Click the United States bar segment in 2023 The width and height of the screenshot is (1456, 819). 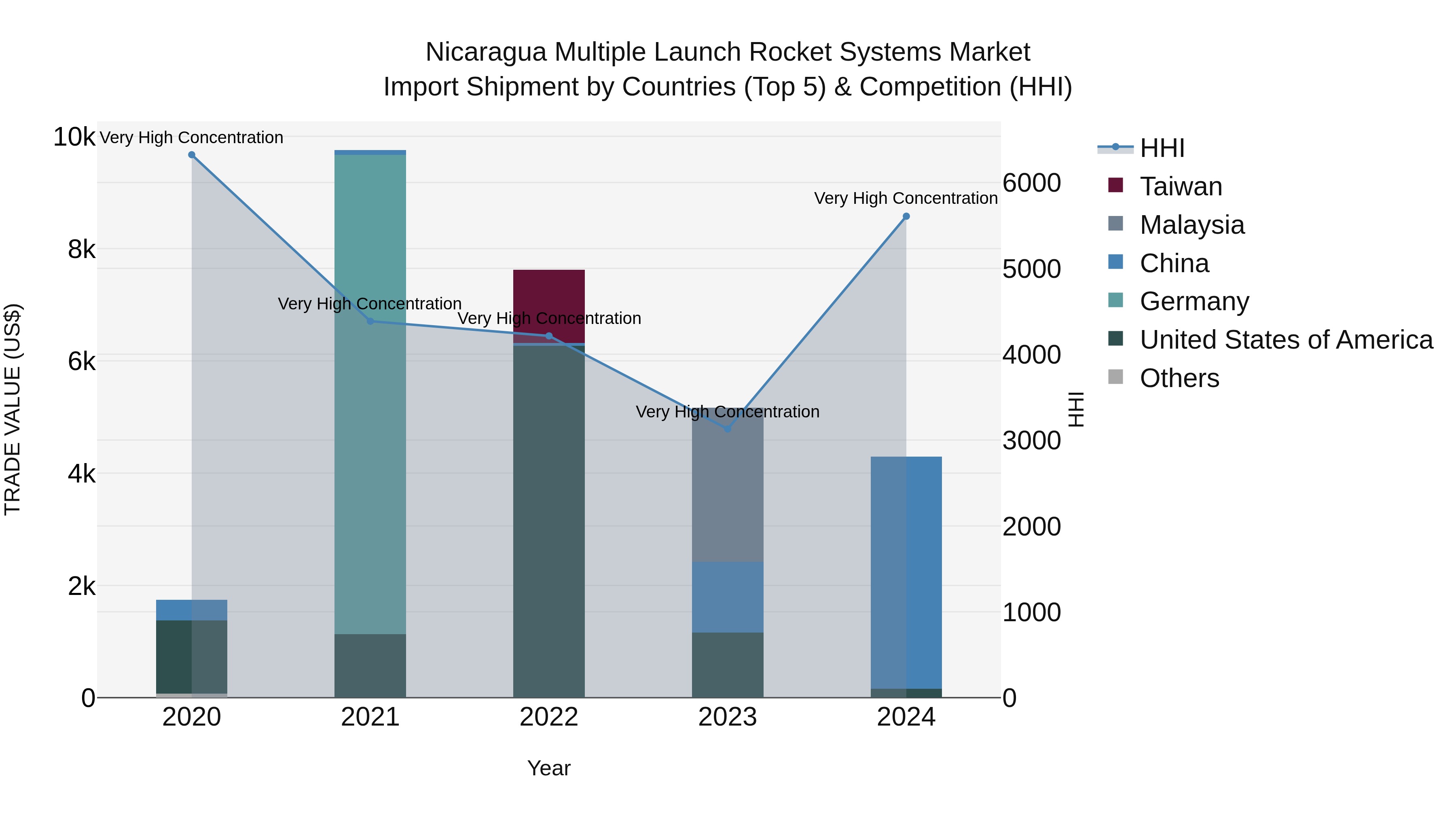(x=728, y=665)
